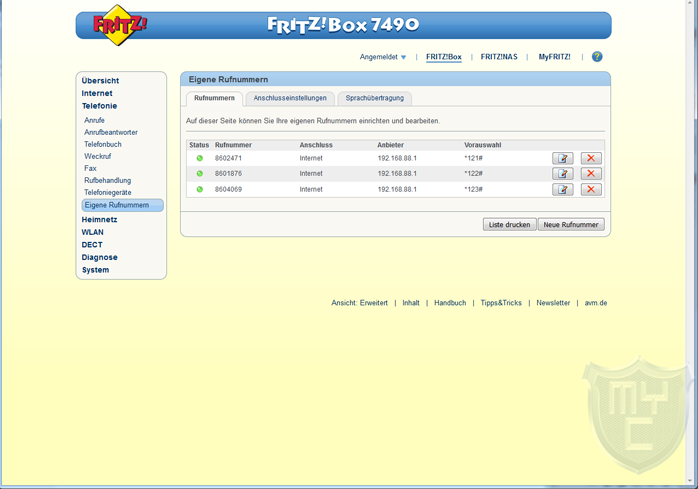
Task: Switch to the Sprachübertragung tab
Action: (376, 98)
